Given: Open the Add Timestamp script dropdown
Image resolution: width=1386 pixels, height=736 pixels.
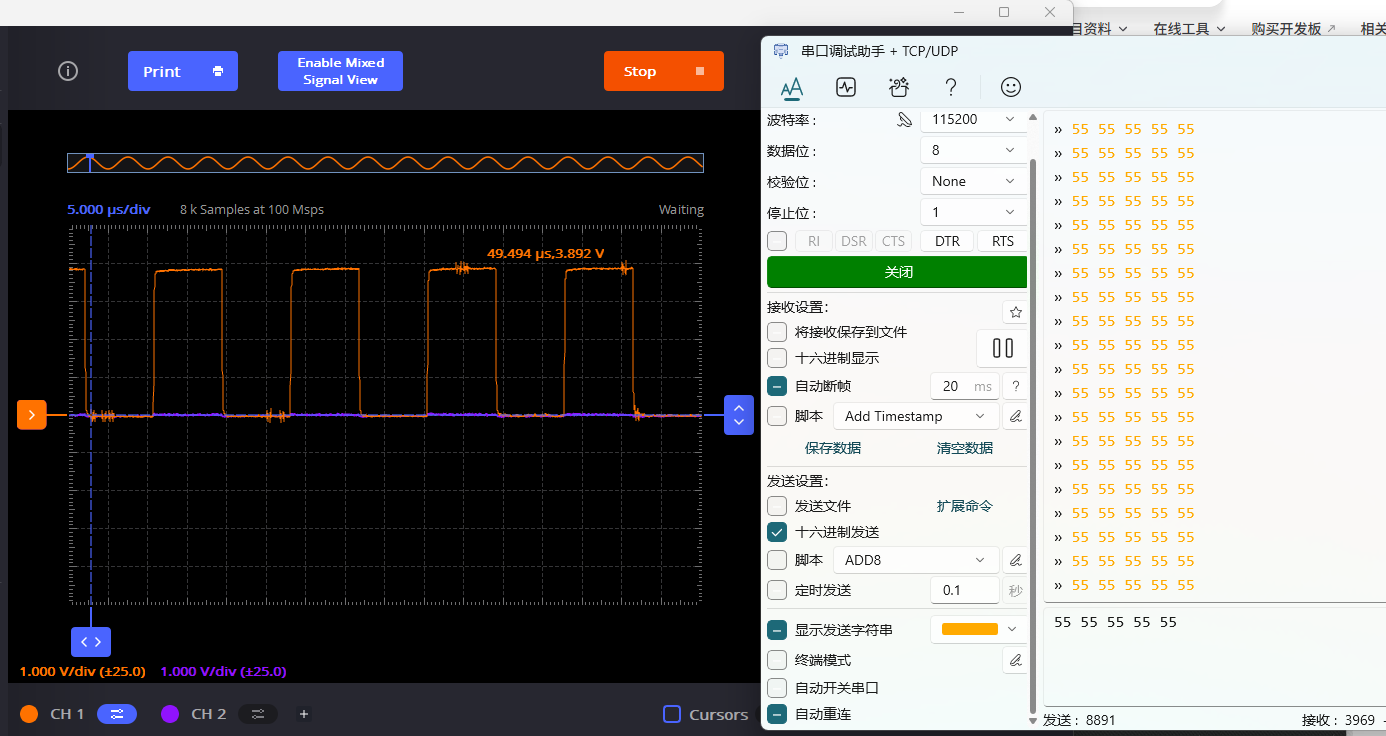Looking at the screenshot, I should [x=916, y=416].
